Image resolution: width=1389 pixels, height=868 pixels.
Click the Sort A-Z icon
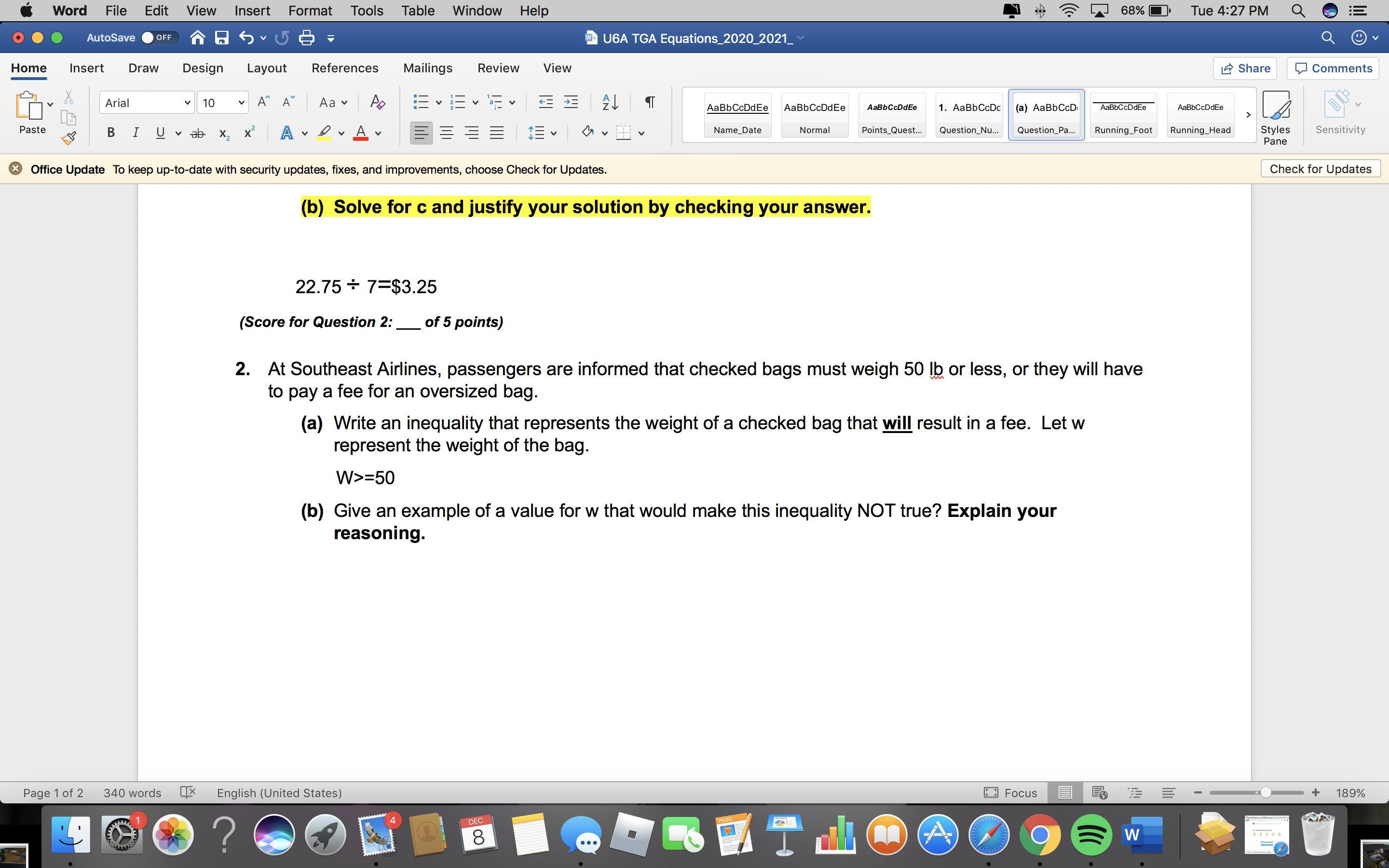[610, 102]
